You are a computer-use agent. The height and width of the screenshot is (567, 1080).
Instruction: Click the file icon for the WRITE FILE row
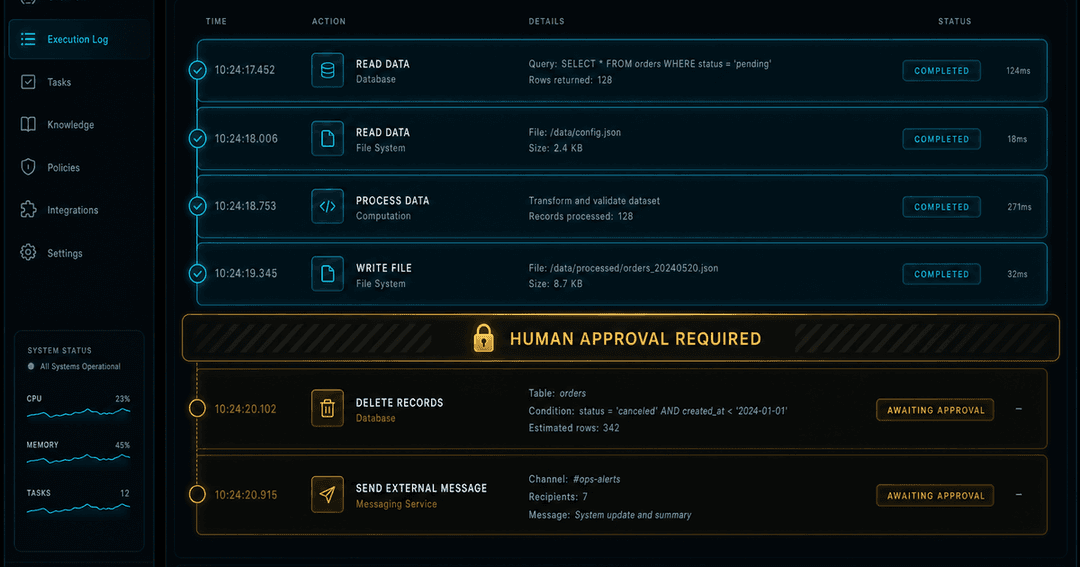click(x=327, y=274)
